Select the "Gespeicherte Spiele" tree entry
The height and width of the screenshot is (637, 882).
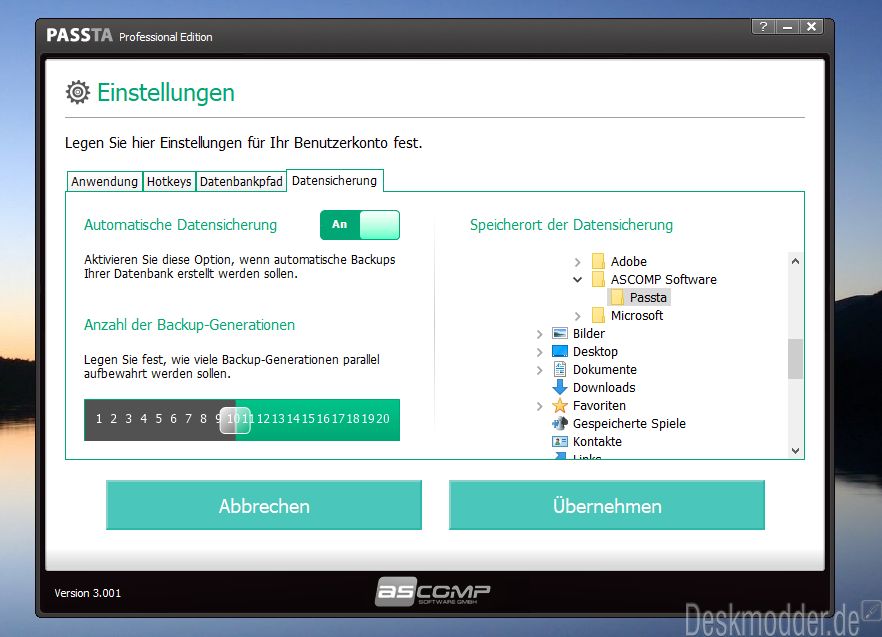point(629,423)
